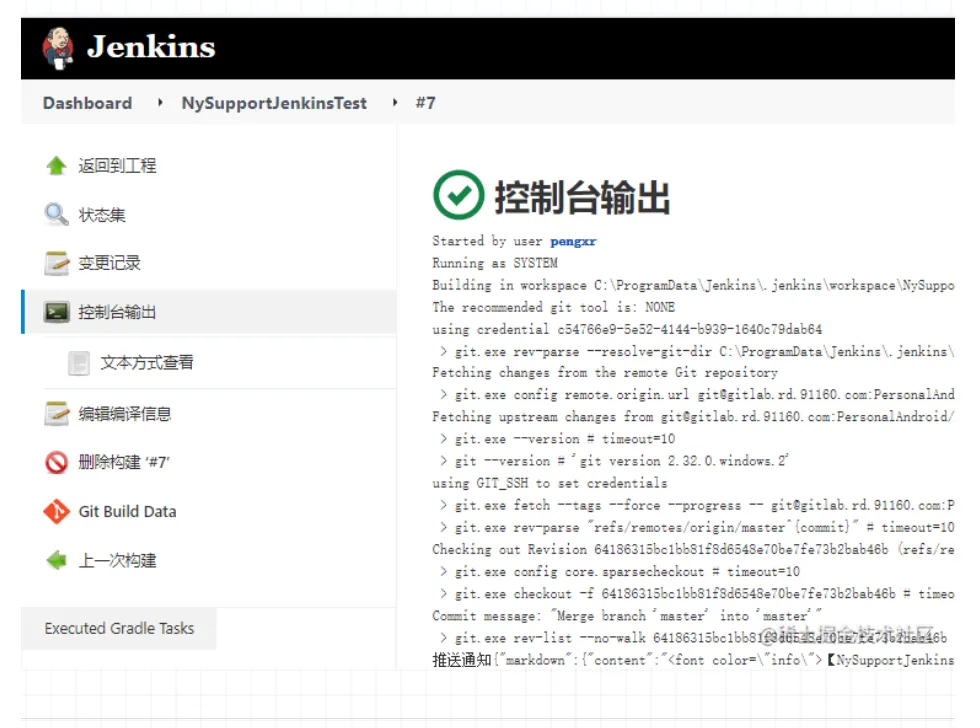Open 文本方式查看 plain text link
980x728 pixels.
(x=147, y=362)
